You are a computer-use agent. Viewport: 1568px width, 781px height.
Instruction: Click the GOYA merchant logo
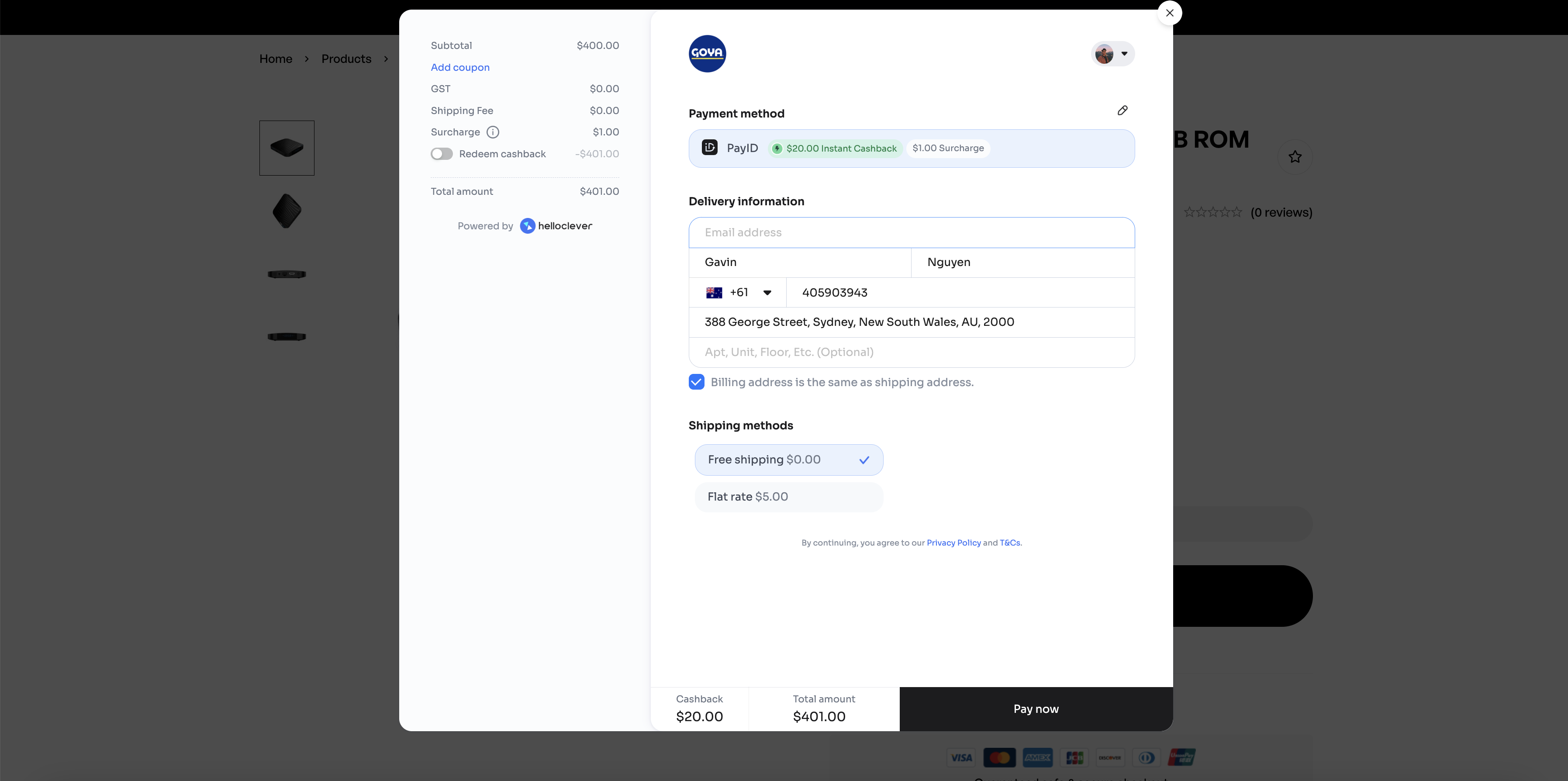707,54
